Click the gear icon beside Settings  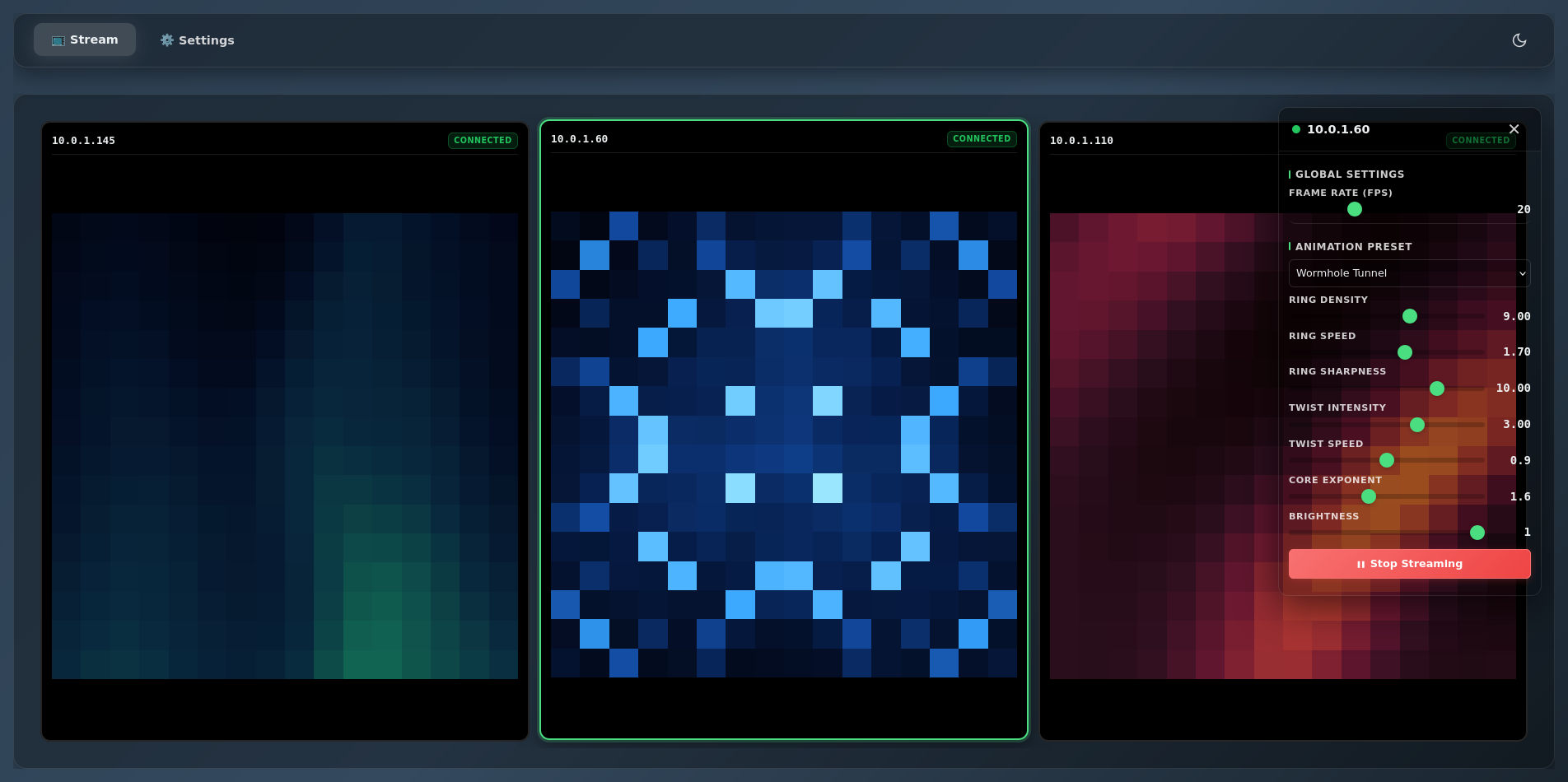point(166,40)
